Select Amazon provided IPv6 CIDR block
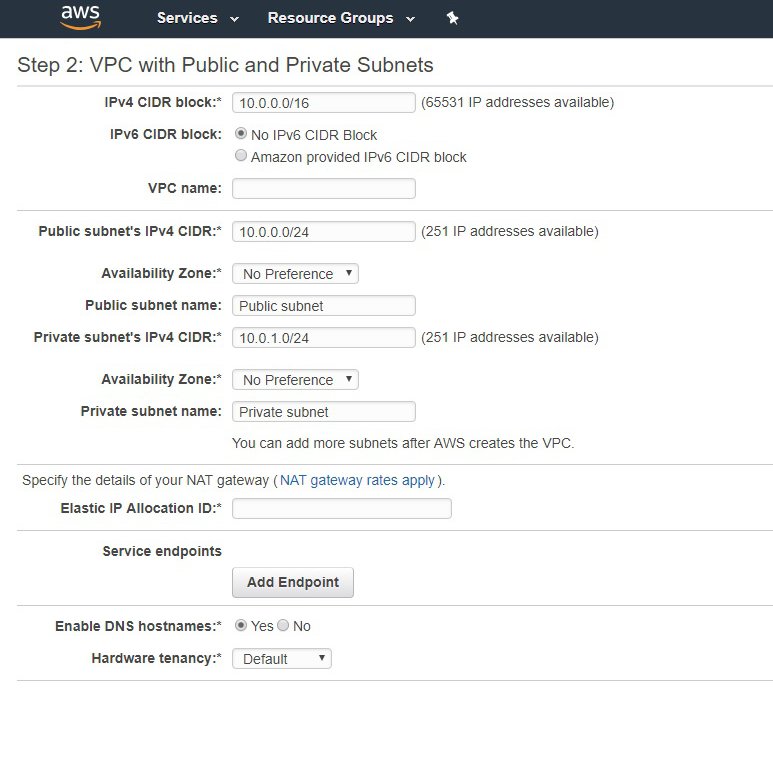This screenshot has height=759, width=773. point(241,156)
